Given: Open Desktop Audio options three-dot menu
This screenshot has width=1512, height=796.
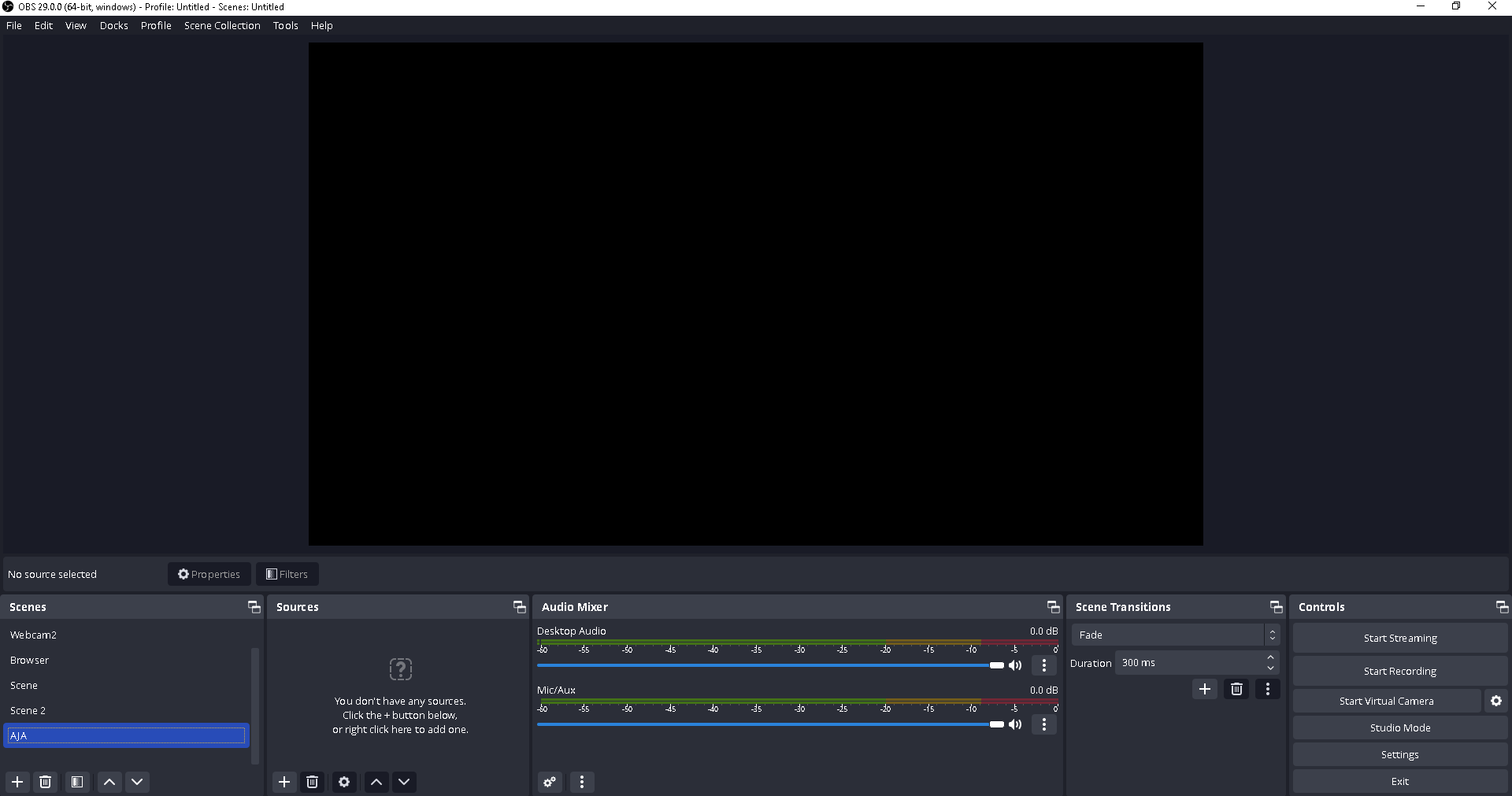Looking at the screenshot, I should pyautogui.click(x=1044, y=665).
